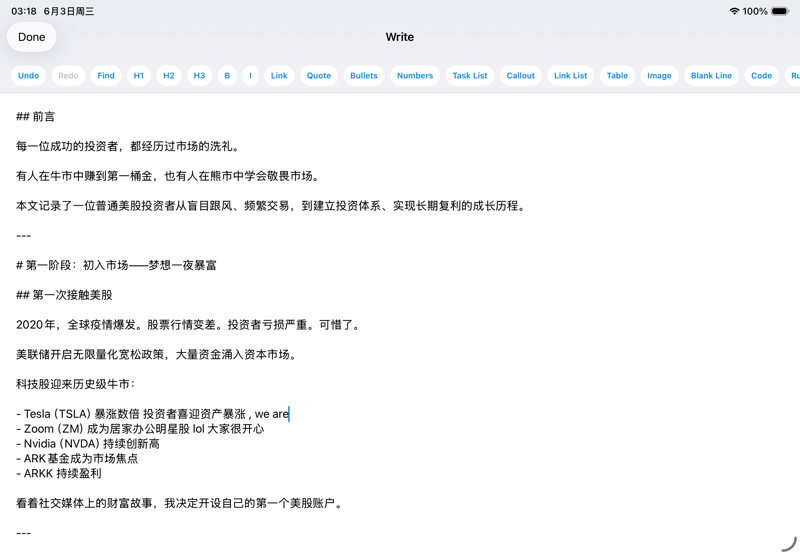Viewport: 800px width, 555px height.
Task: Click heading '# 第一阶段：初入市场——梦想一夜暴富'
Action: coord(116,265)
